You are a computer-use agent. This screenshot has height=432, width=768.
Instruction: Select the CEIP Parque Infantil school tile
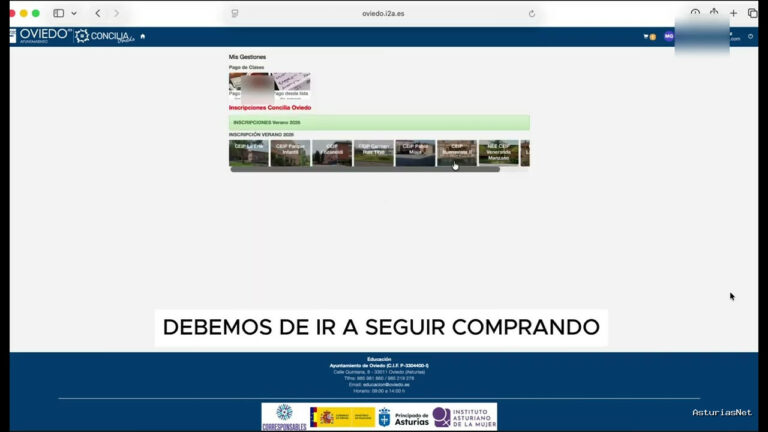pos(290,153)
